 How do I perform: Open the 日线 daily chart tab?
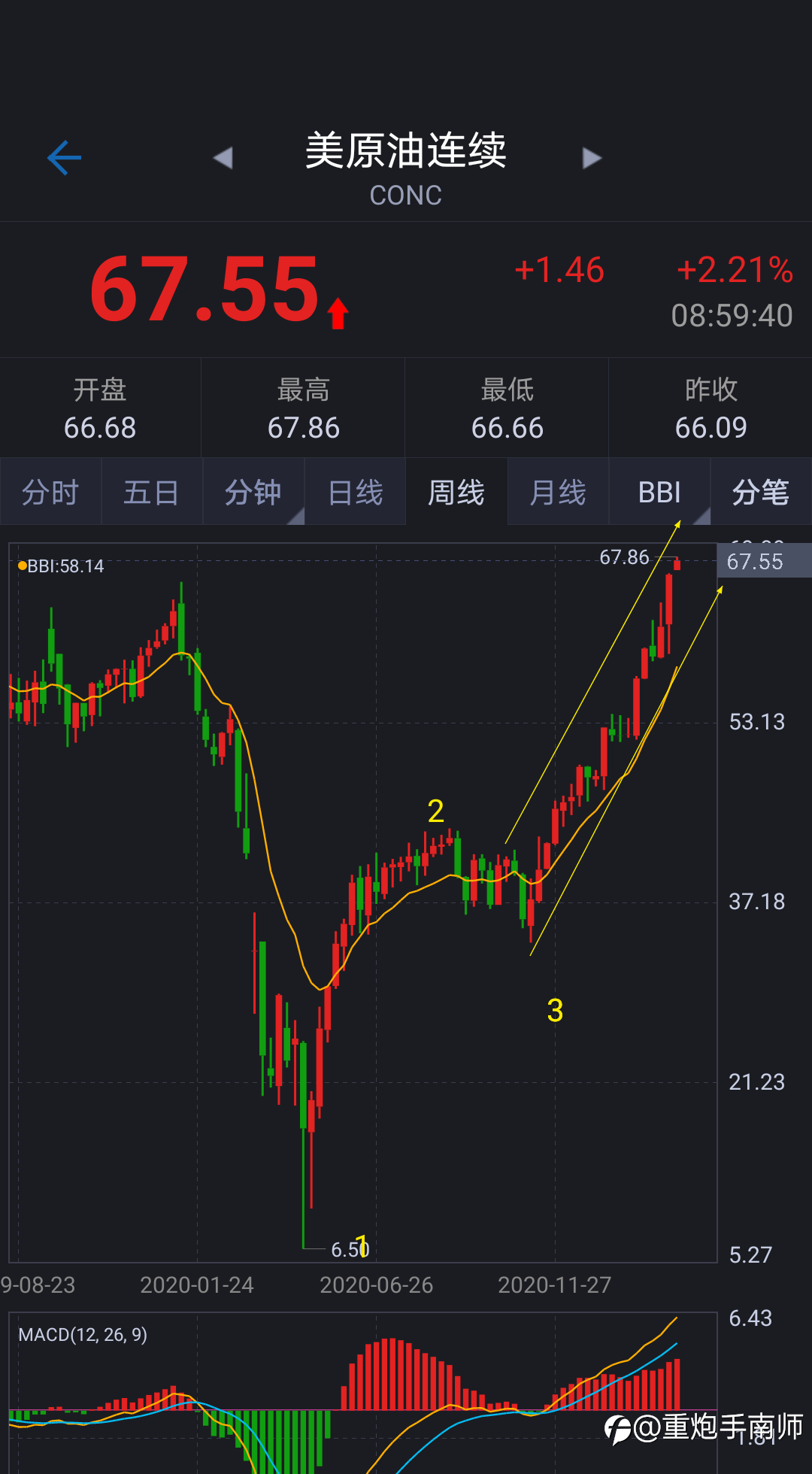355,493
